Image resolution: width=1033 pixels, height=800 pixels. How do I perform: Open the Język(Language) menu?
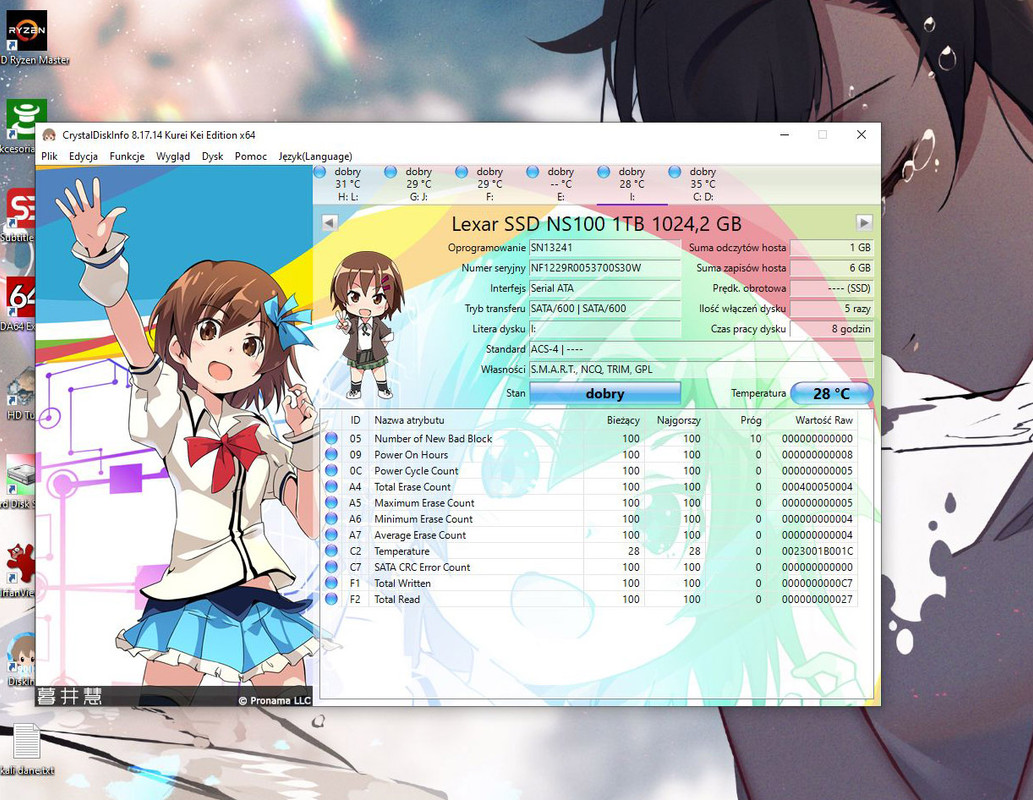pyautogui.click(x=315, y=156)
